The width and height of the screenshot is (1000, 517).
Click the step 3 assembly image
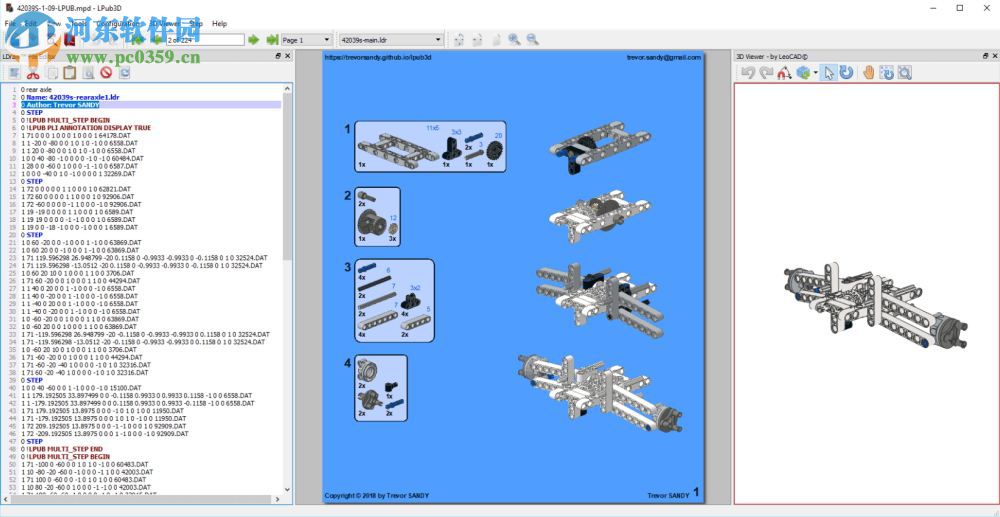[601, 298]
